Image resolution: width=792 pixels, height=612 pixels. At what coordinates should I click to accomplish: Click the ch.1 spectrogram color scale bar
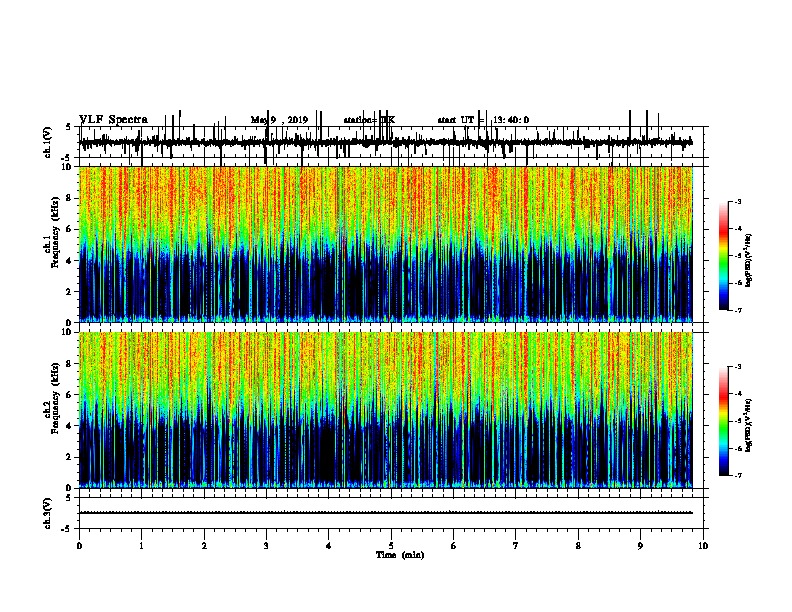tap(724, 256)
